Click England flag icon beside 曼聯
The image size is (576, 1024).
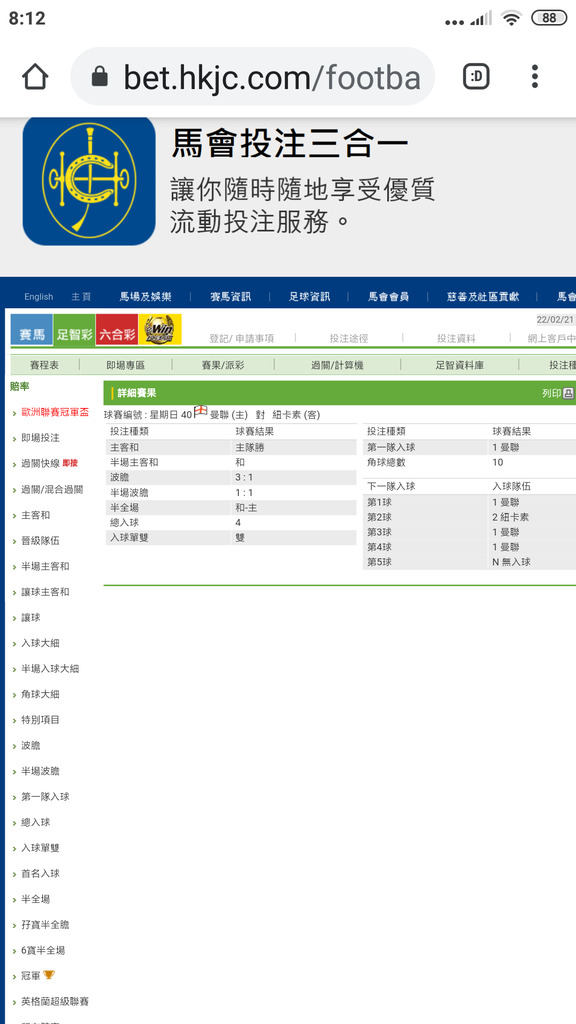coord(200,409)
